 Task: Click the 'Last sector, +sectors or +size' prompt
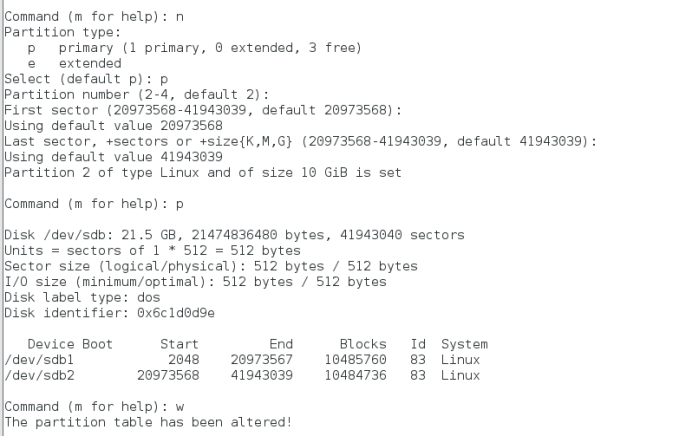(x=300, y=141)
